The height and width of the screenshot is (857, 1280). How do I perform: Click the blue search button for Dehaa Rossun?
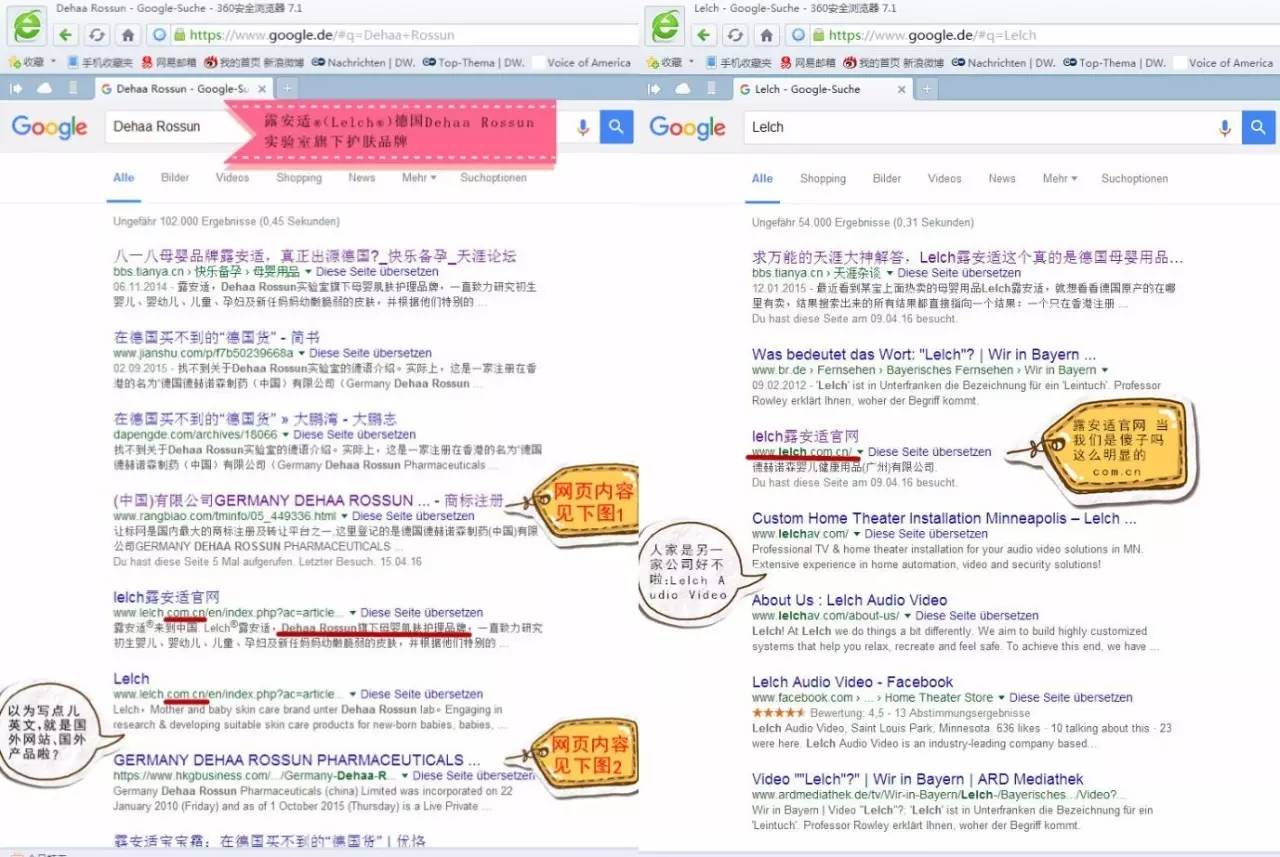click(617, 127)
